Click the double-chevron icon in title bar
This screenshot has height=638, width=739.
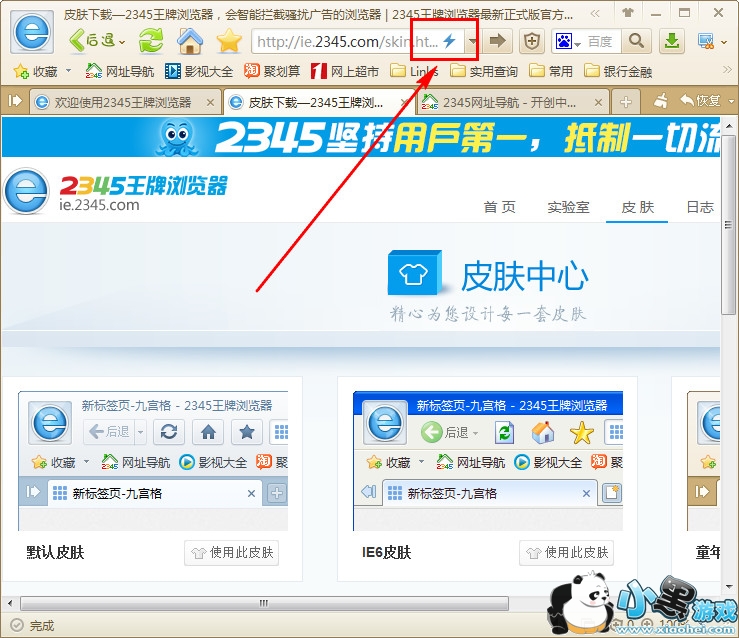coord(595,13)
